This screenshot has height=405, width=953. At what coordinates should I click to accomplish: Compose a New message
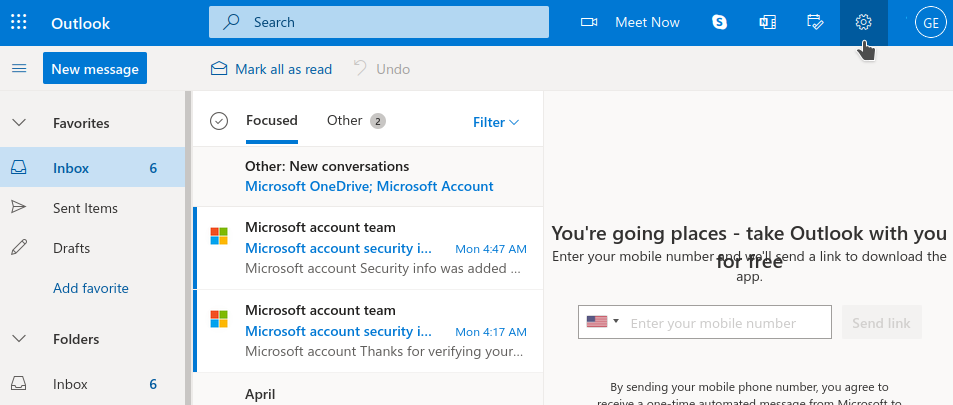(x=95, y=68)
